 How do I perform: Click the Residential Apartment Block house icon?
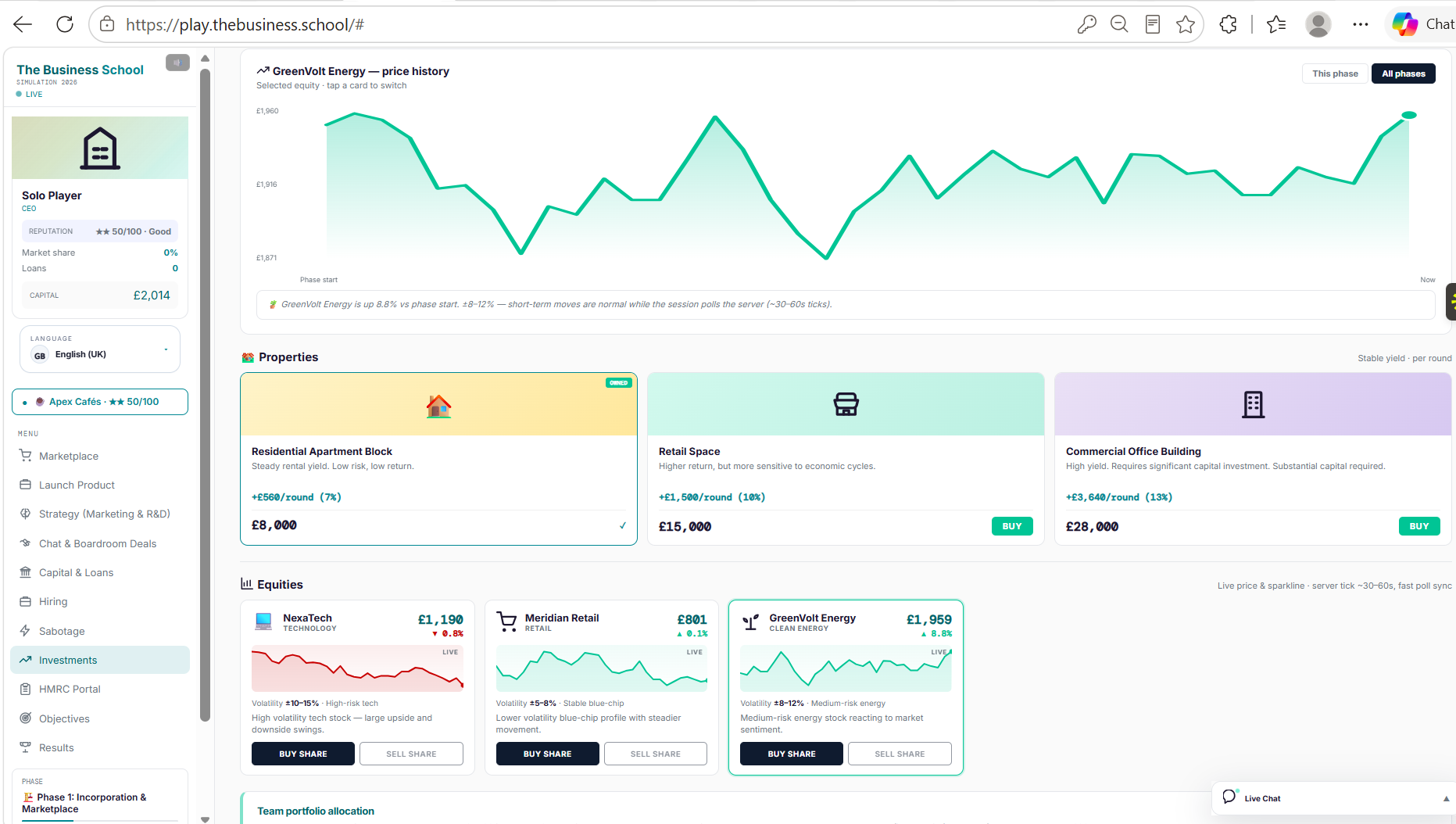[438, 406]
